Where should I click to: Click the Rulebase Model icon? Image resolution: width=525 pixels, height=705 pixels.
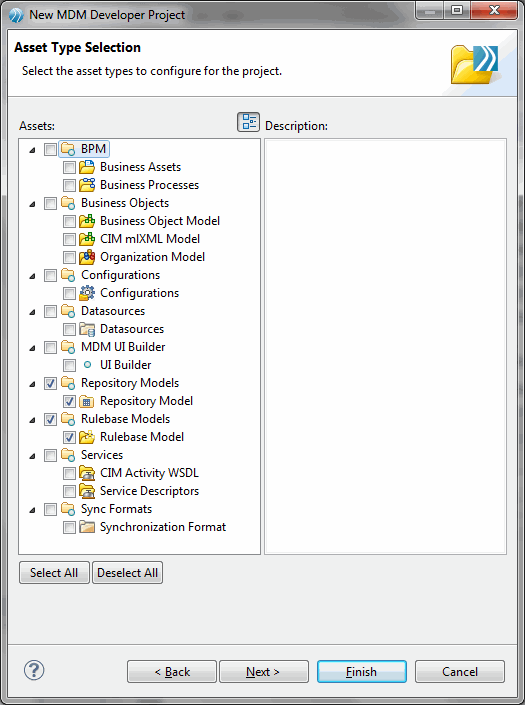pos(87,437)
